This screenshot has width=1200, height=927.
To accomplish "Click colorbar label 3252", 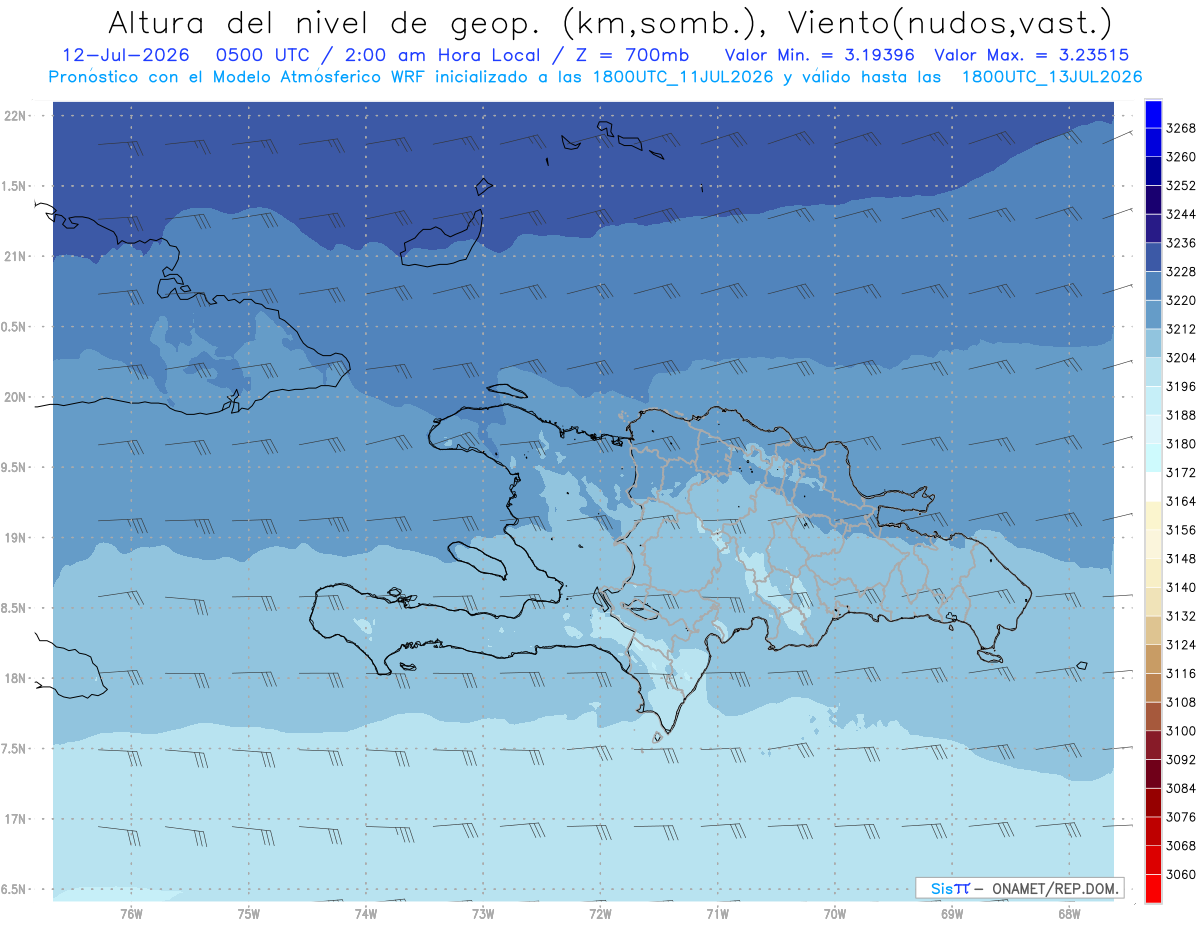I will click(1181, 186).
